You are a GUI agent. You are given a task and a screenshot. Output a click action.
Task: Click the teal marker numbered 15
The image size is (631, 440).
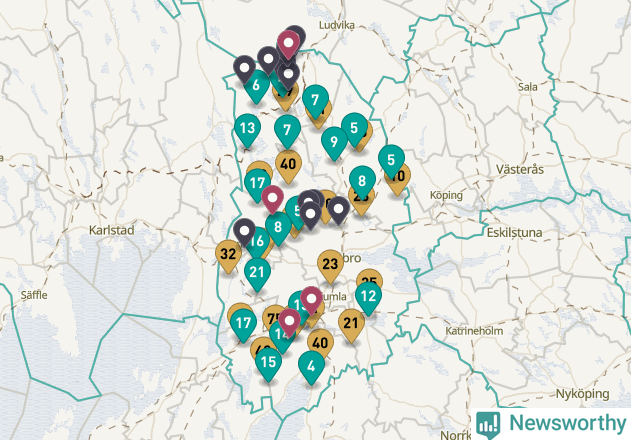(268, 362)
